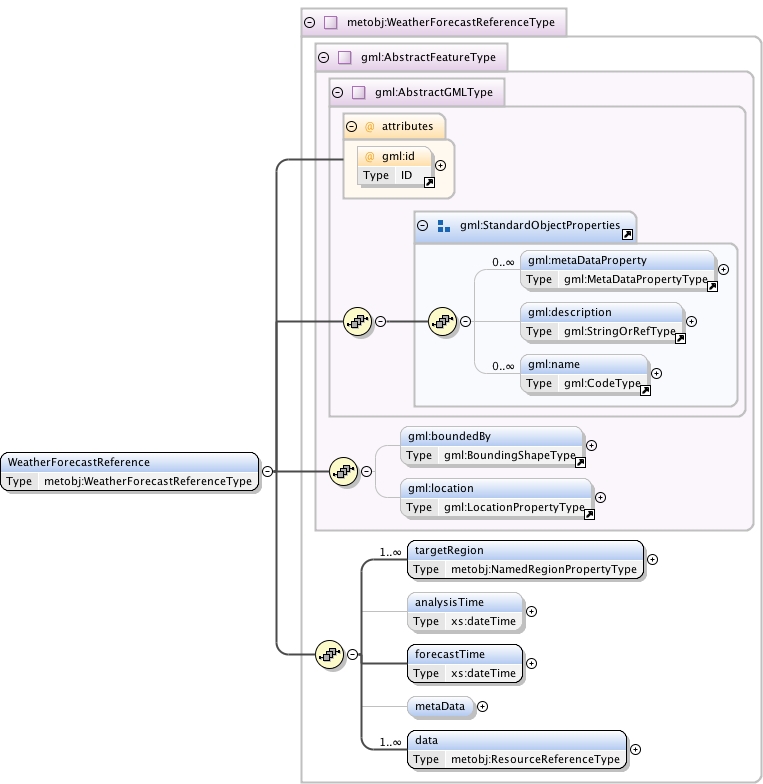This screenshot has height=784, width=763.
Task: Follow the gml:id reference arrow icon
Action: click(430, 182)
